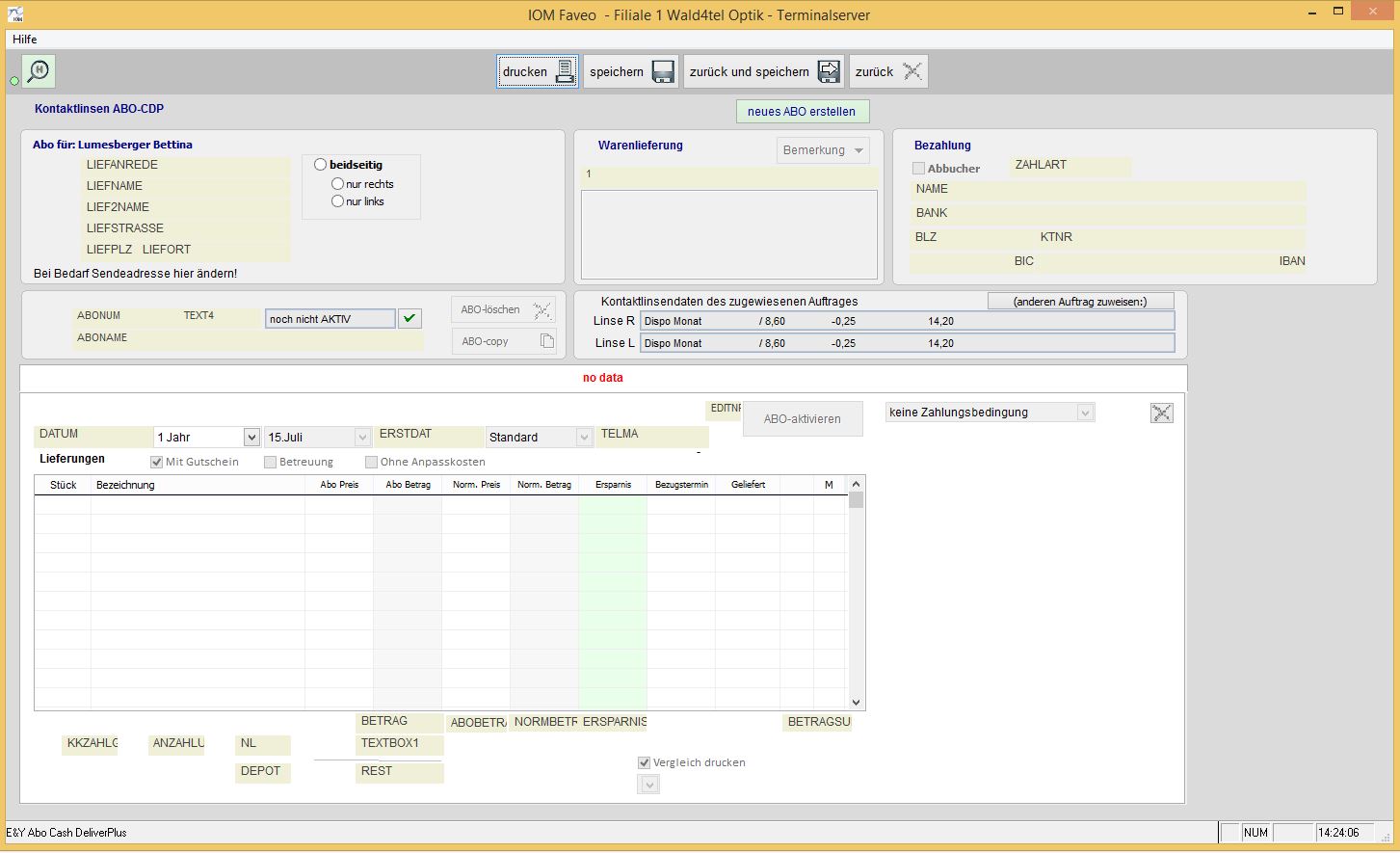Expand the keine Zahlungsbedingung dropdown
1400x853 pixels.
1085,413
